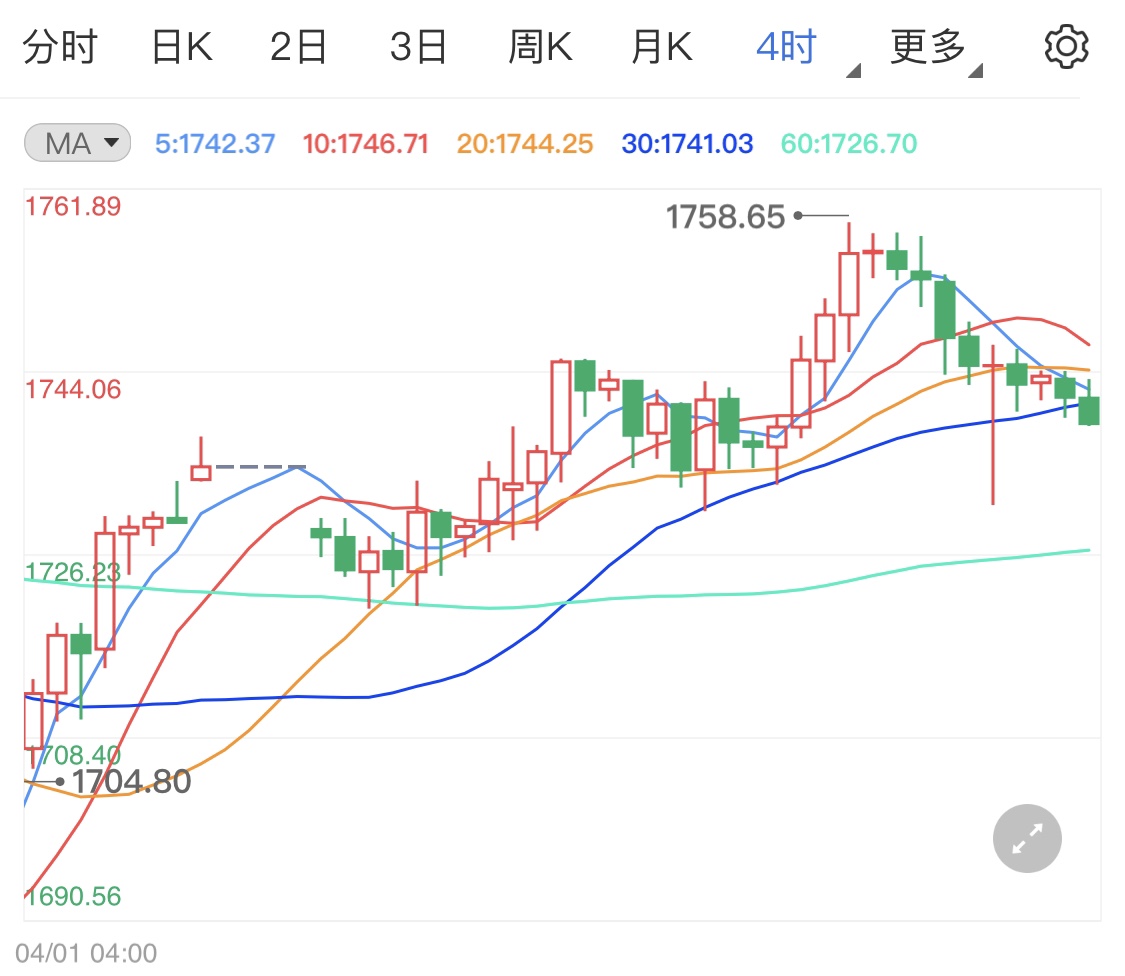Switch to 日K tab

pyautogui.click(x=182, y=47)
